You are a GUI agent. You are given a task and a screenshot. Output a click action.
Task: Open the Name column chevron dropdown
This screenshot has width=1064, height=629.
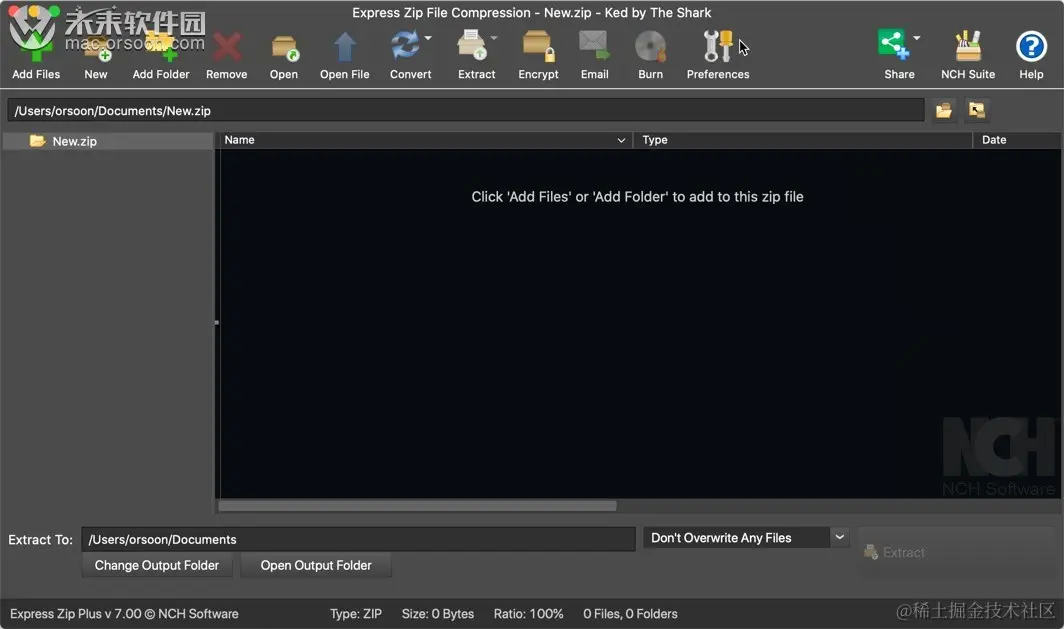[620, 140]
